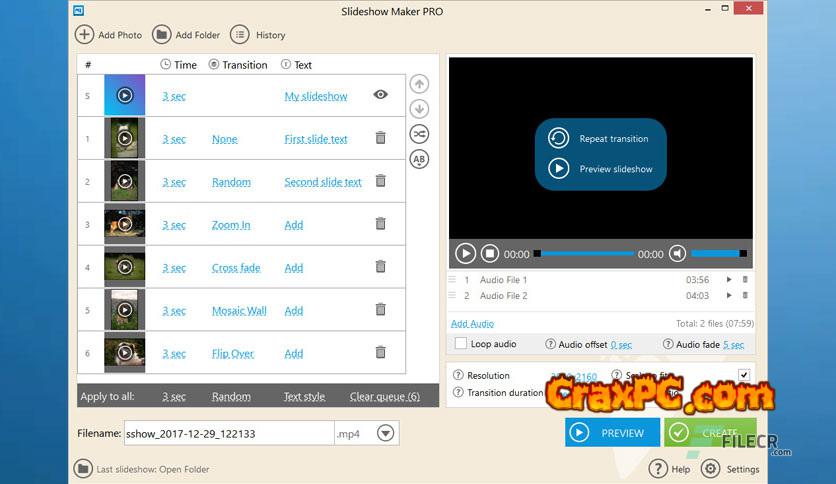Stop playback in the player
The width and height of the screenshot is (836, 484).
[x=490, y=254]
